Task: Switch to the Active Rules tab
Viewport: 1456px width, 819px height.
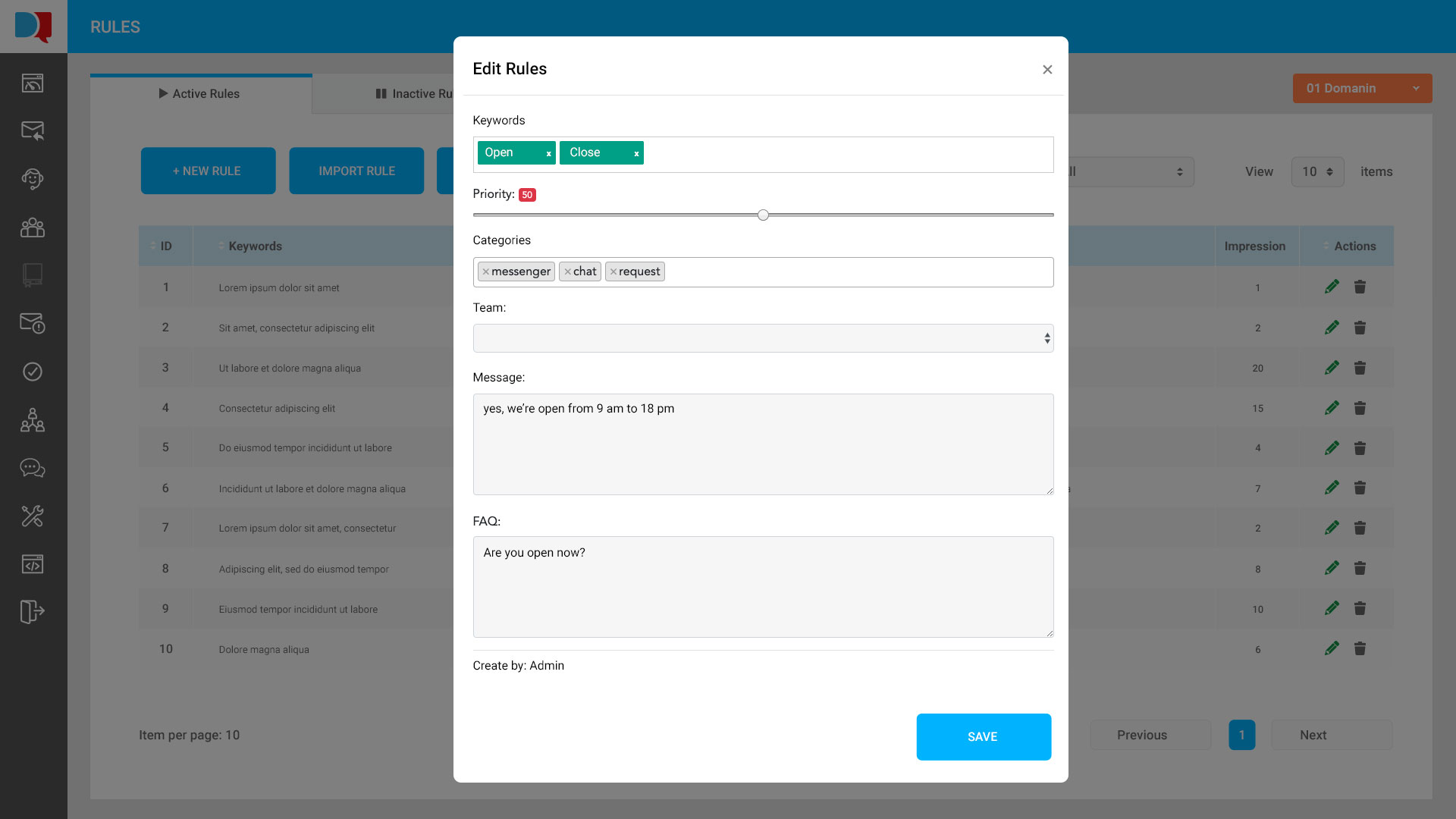Action: (200, 94)
